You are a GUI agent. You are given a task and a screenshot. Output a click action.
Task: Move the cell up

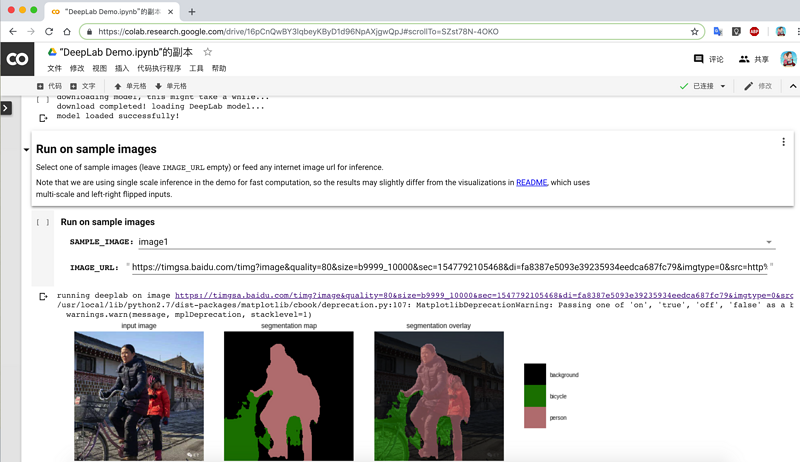coord(130,86)
